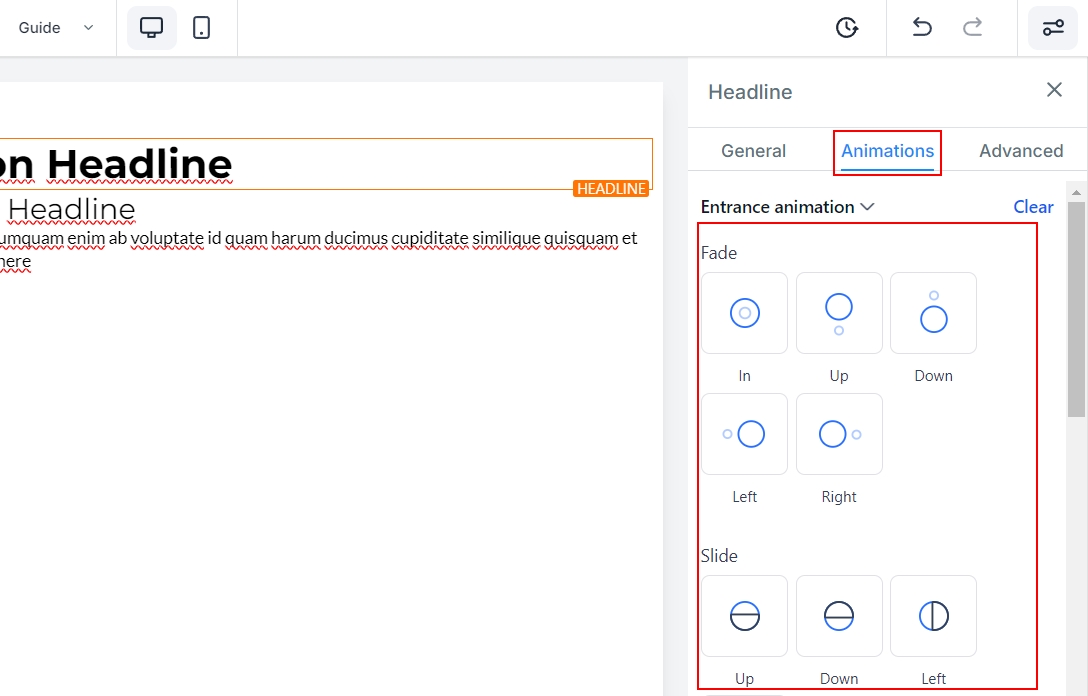The width and height of the screenshot is (1088, 696).
Task: Choose the Fade Up animation
Action: coord(839,313)
